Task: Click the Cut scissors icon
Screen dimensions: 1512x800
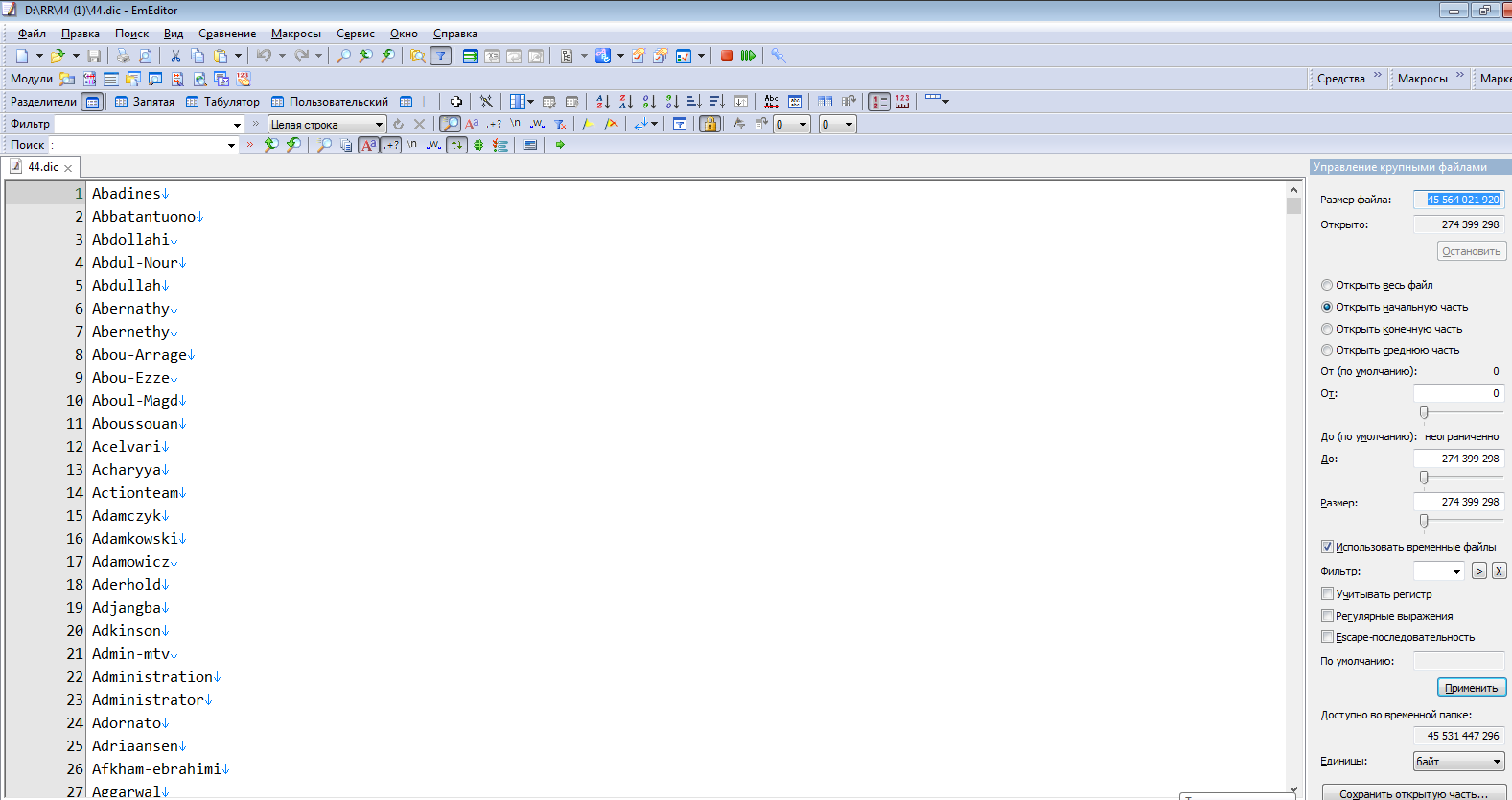Action: point(175,56)
